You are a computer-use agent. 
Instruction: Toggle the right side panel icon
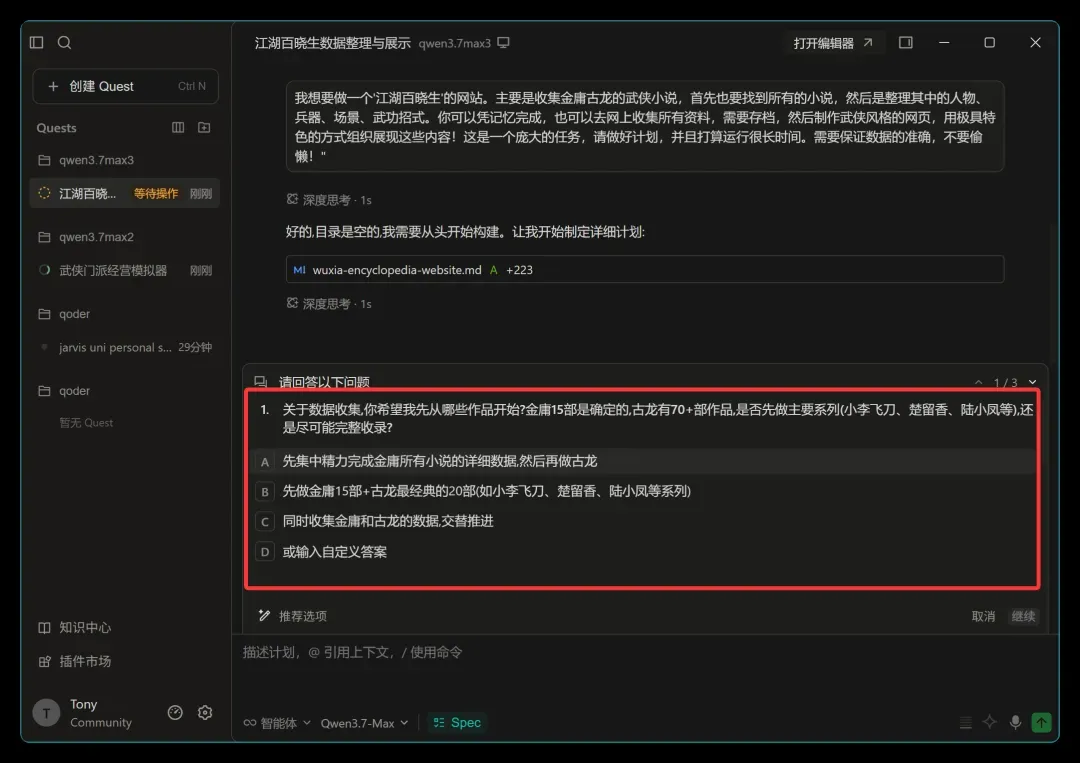pyautogui.click(x=906, y=43)
